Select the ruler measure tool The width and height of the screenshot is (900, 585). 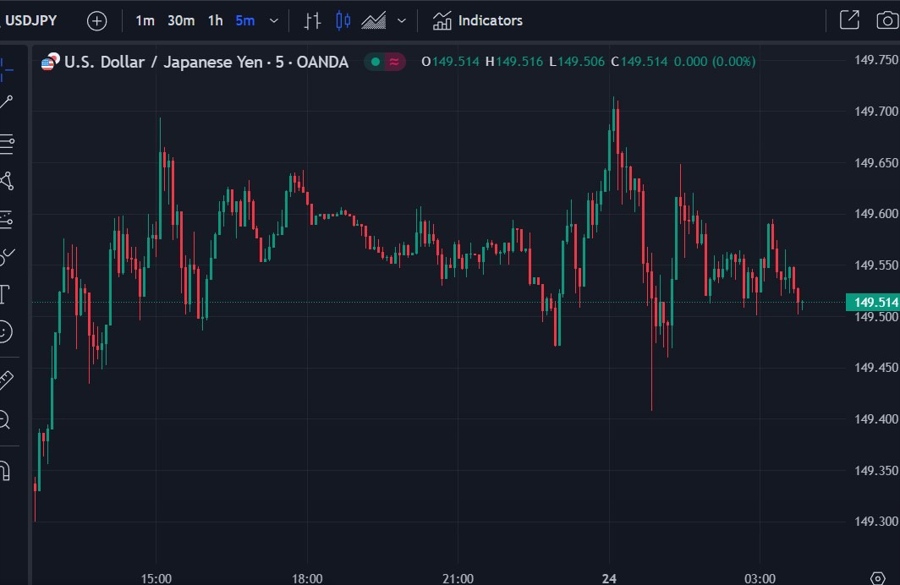[6, 380]
